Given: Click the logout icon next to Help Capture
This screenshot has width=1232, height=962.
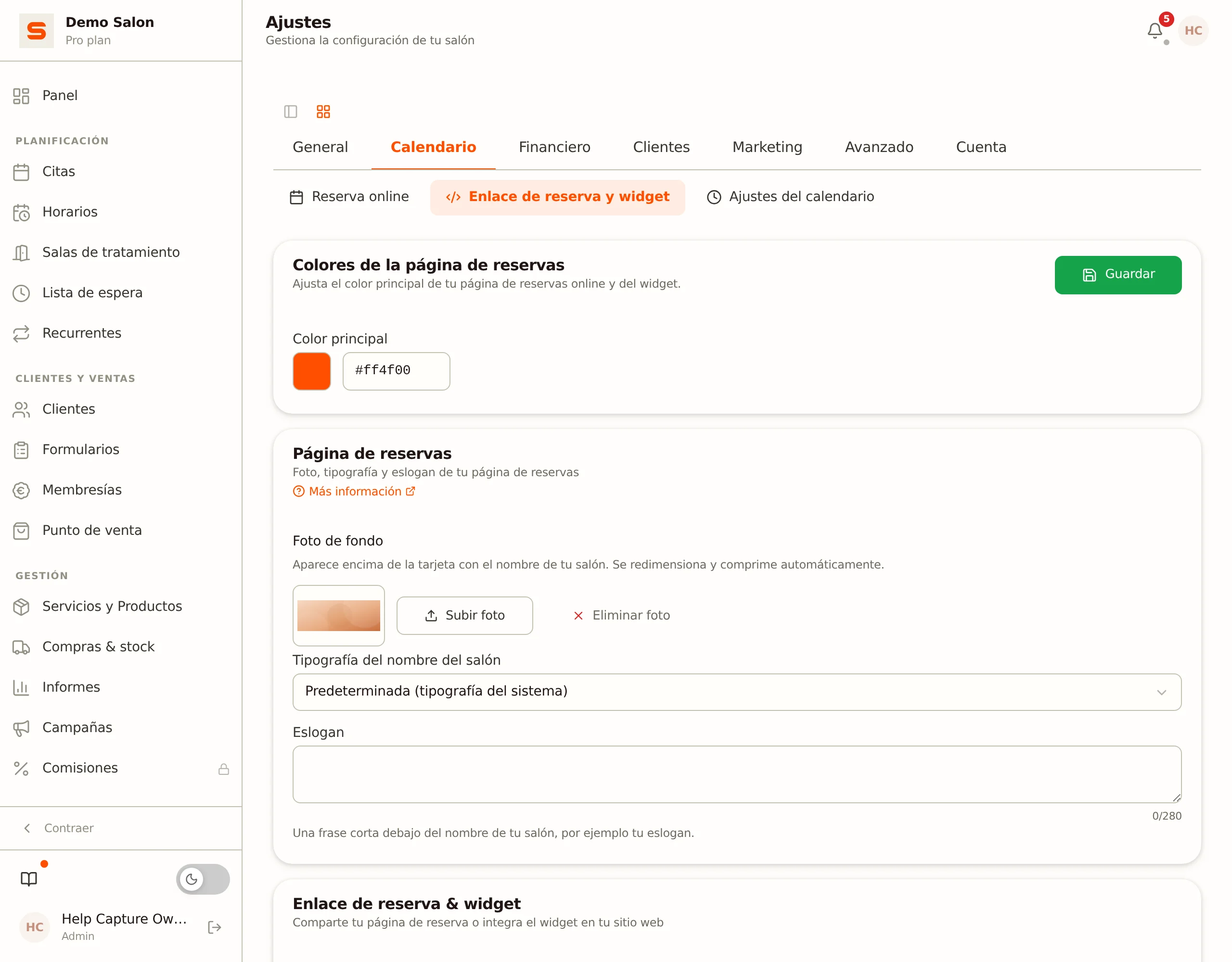Looking at the screenshot, I should coord(214,927).
